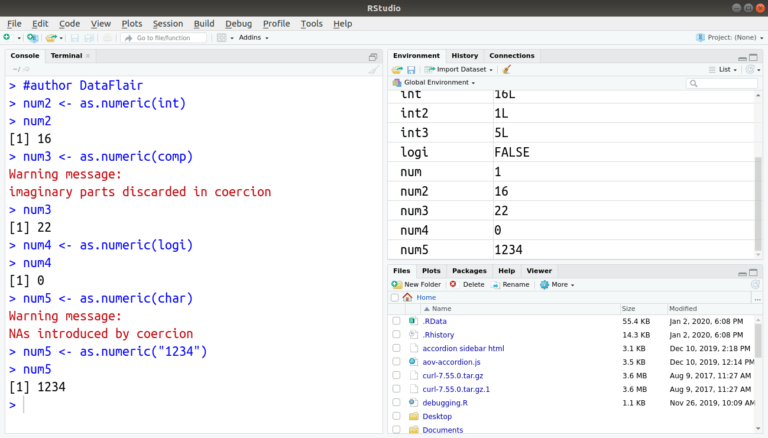Click the workspace panes grid icon
This screenshot has height=438, width=768.
point(222,37)
